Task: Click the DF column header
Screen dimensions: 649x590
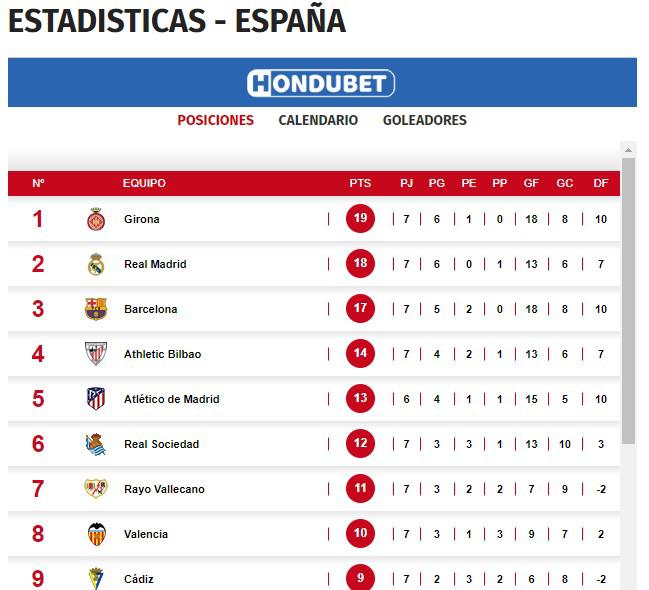Action: 601,183
